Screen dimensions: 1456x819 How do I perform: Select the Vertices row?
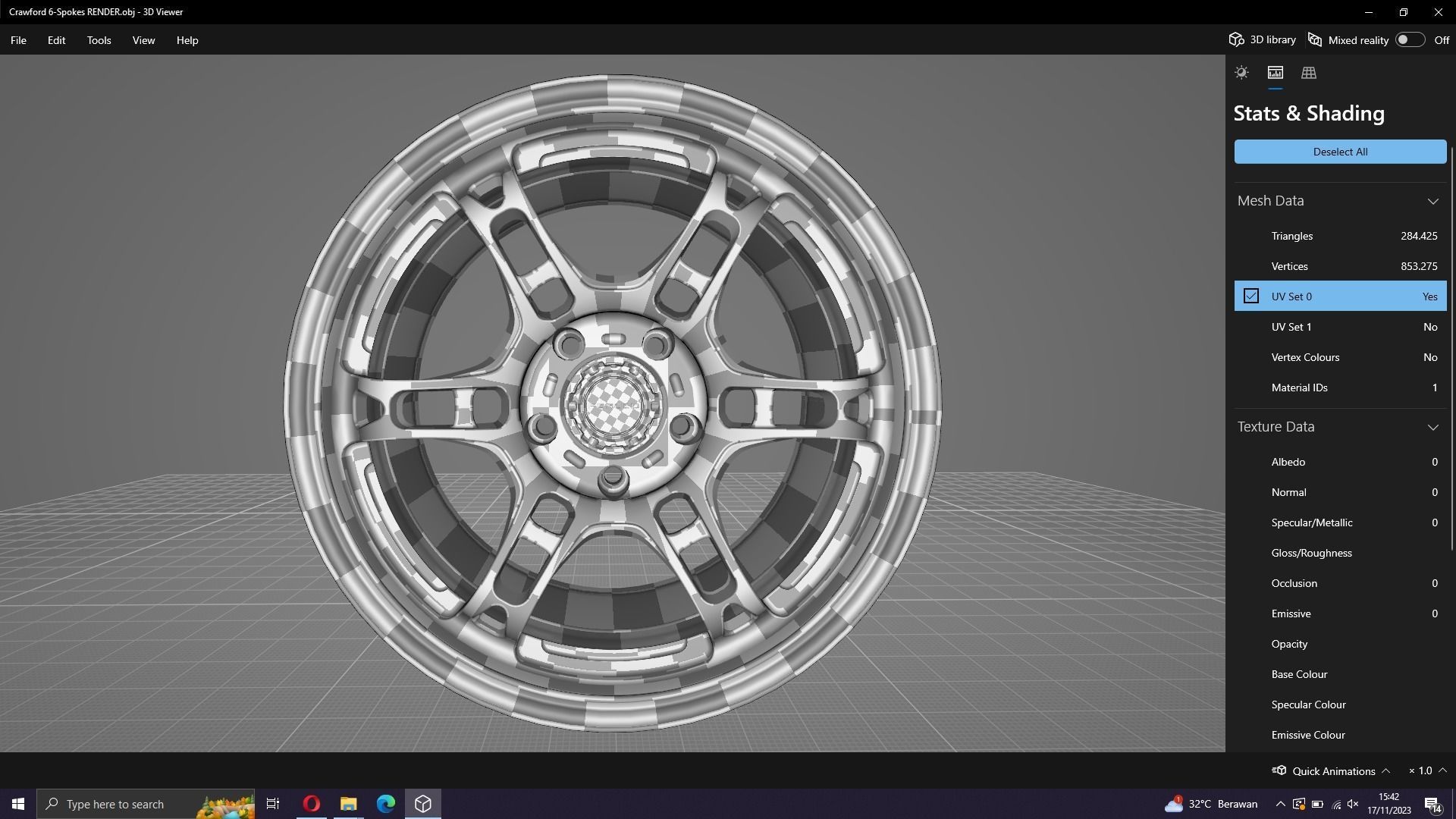1340,266
